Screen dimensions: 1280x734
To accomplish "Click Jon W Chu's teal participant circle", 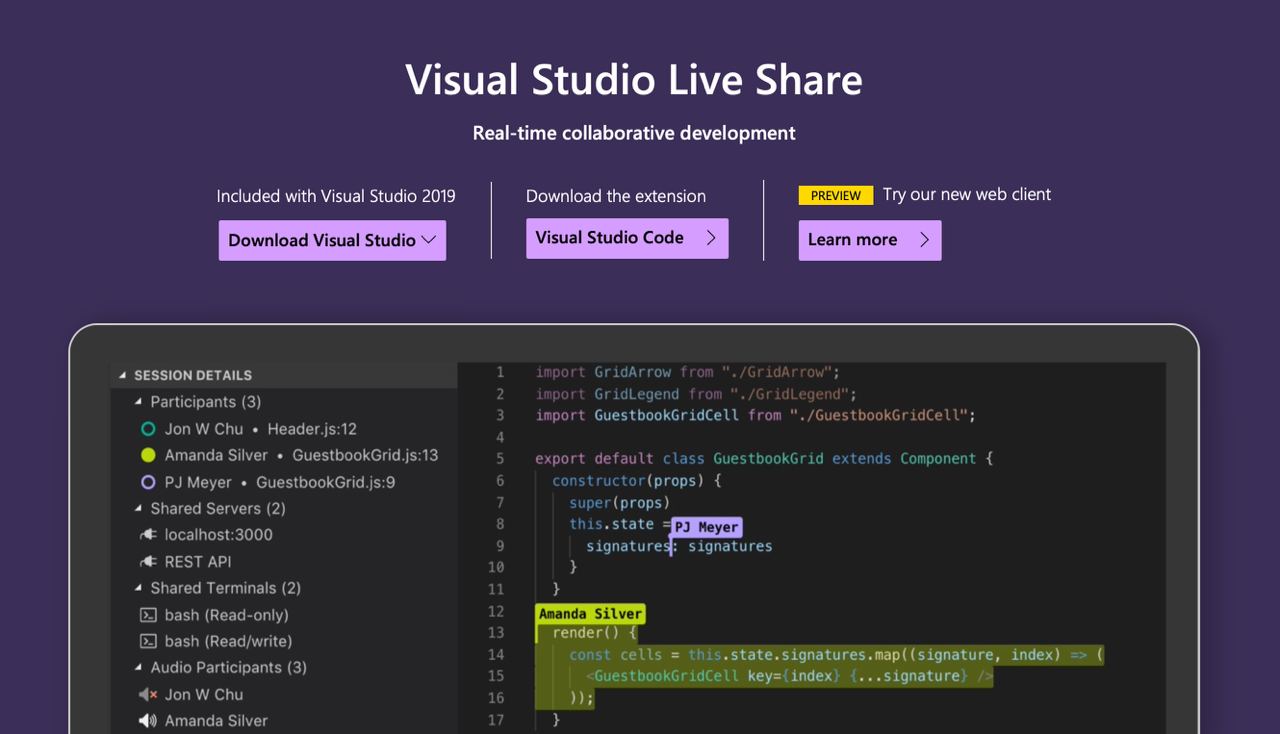I will click(148, 429).
